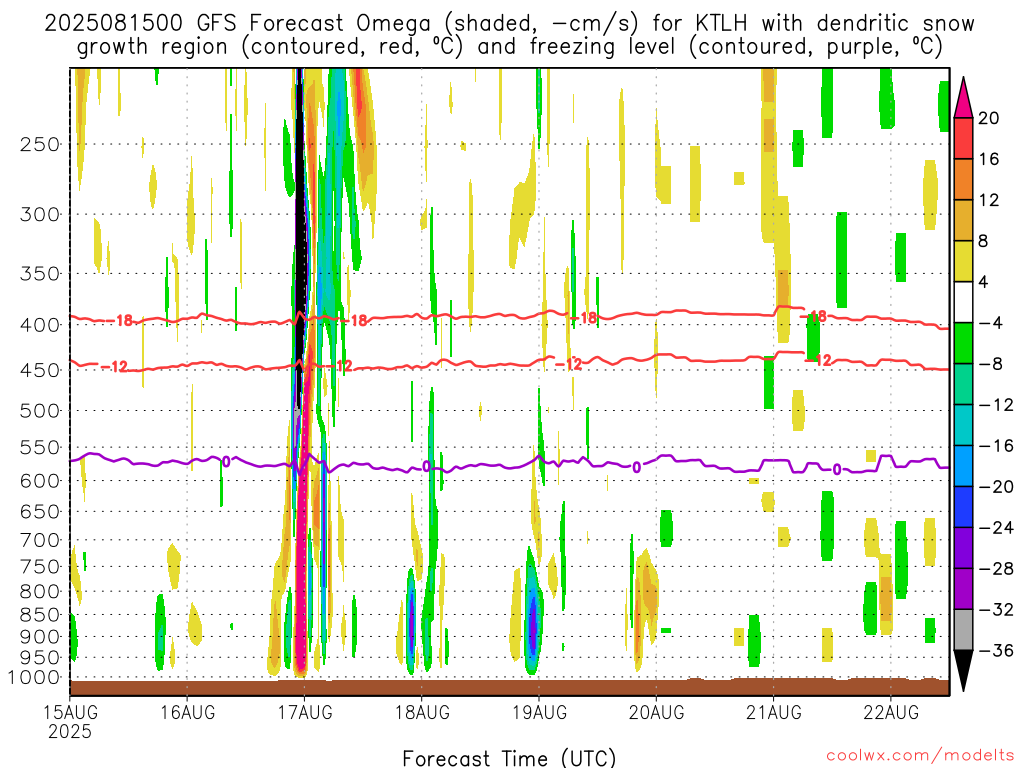Click the coolwx.com/modelts link

coord(920,756)
